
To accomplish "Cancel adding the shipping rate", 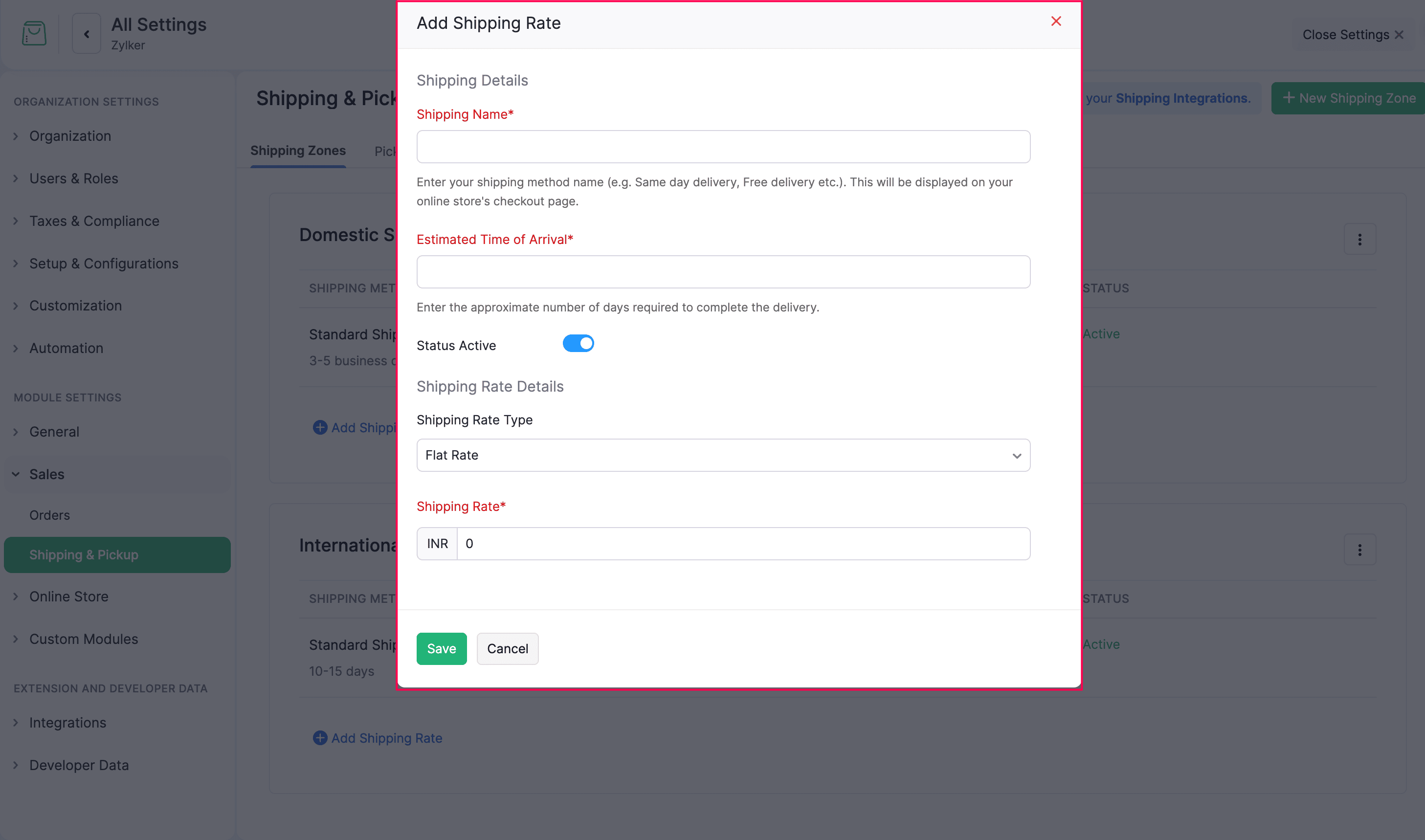I will (507, 649).
